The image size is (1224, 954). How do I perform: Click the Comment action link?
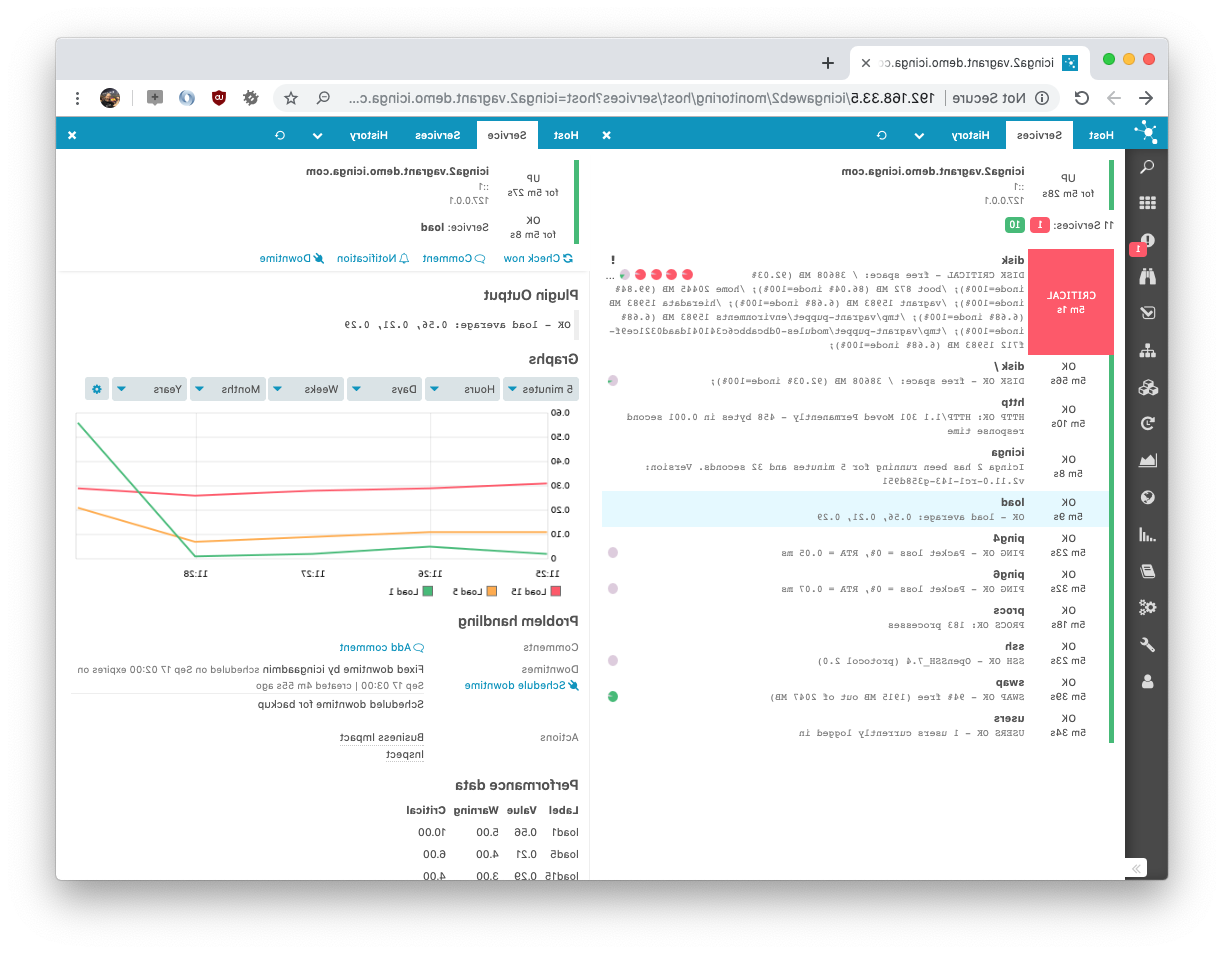pos(454,258)
